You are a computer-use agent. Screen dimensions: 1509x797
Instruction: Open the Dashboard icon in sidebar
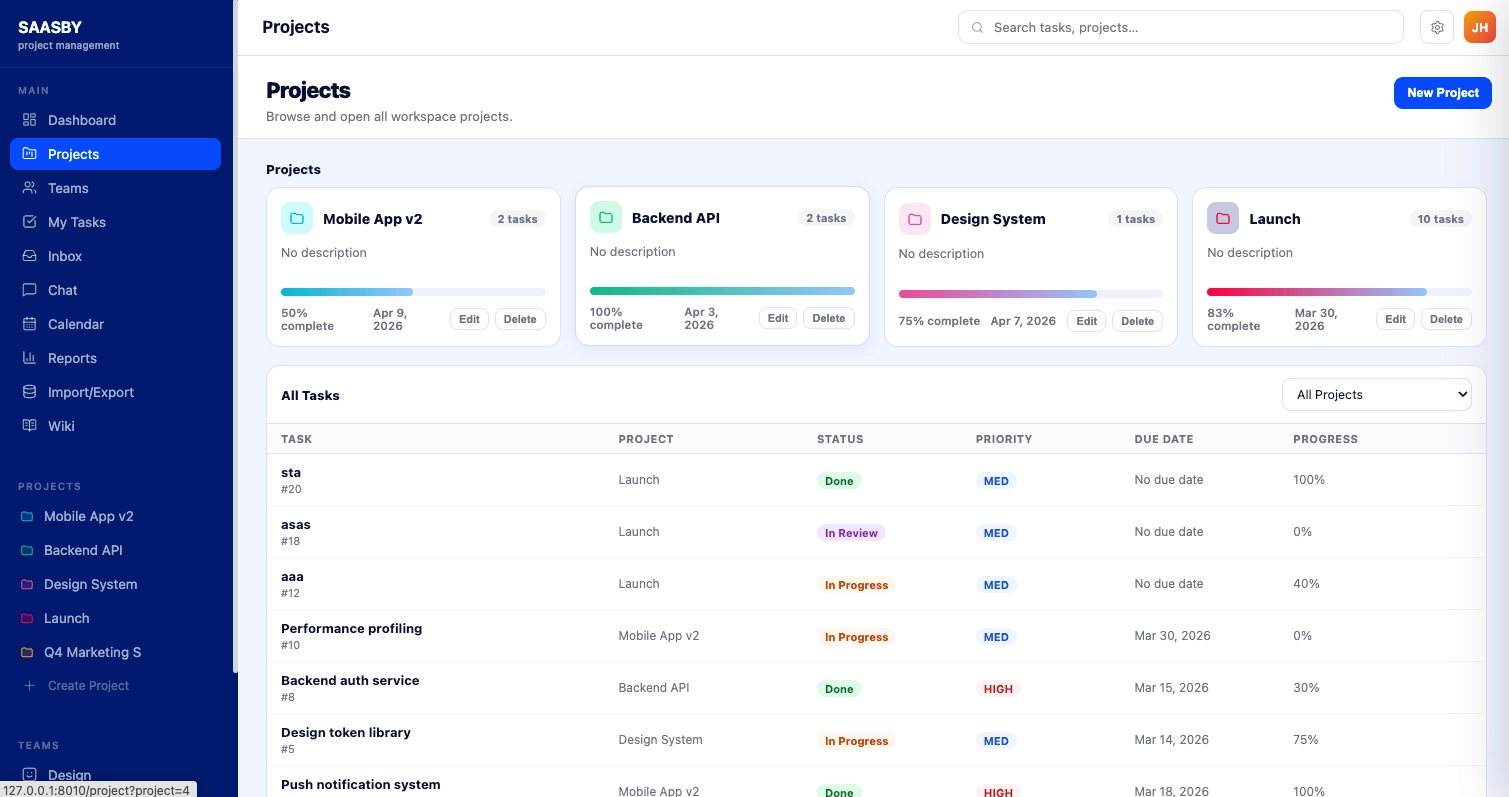coord(29,120)
